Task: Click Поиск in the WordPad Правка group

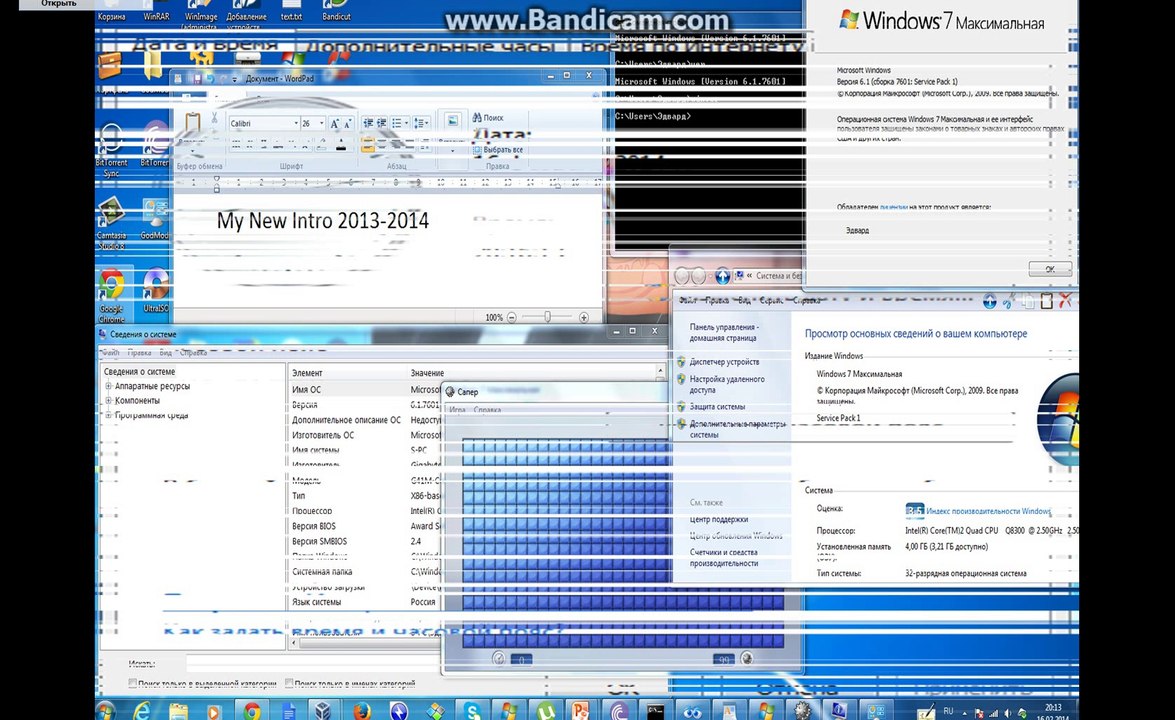Action: click(x=487, y=118)
